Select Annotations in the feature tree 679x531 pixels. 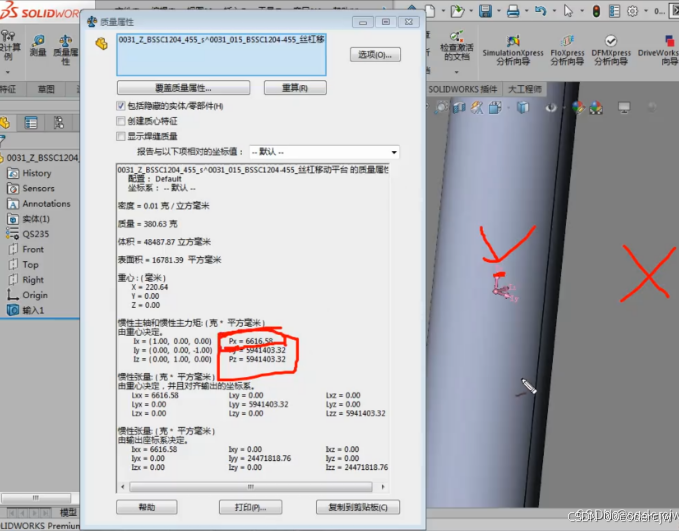(x=46, y=204)
